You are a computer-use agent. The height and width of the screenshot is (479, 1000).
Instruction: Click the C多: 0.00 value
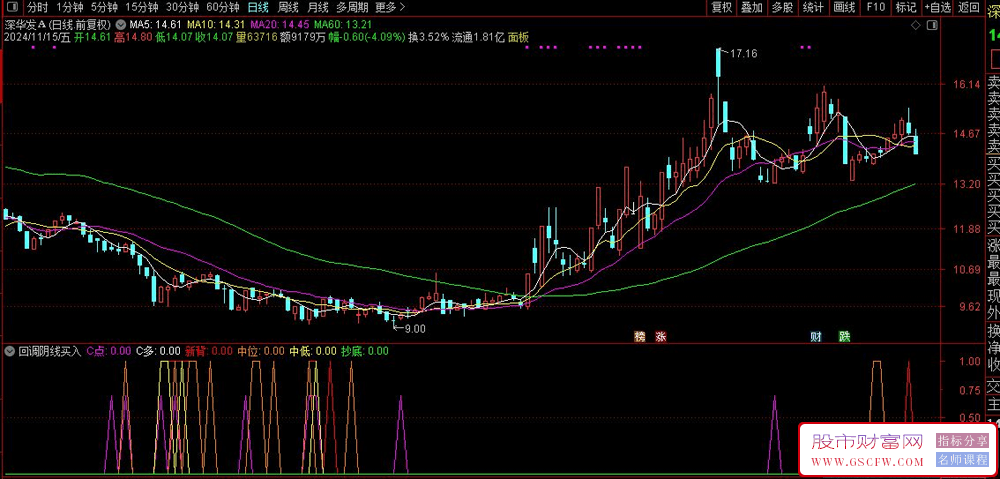coord(158,351)
